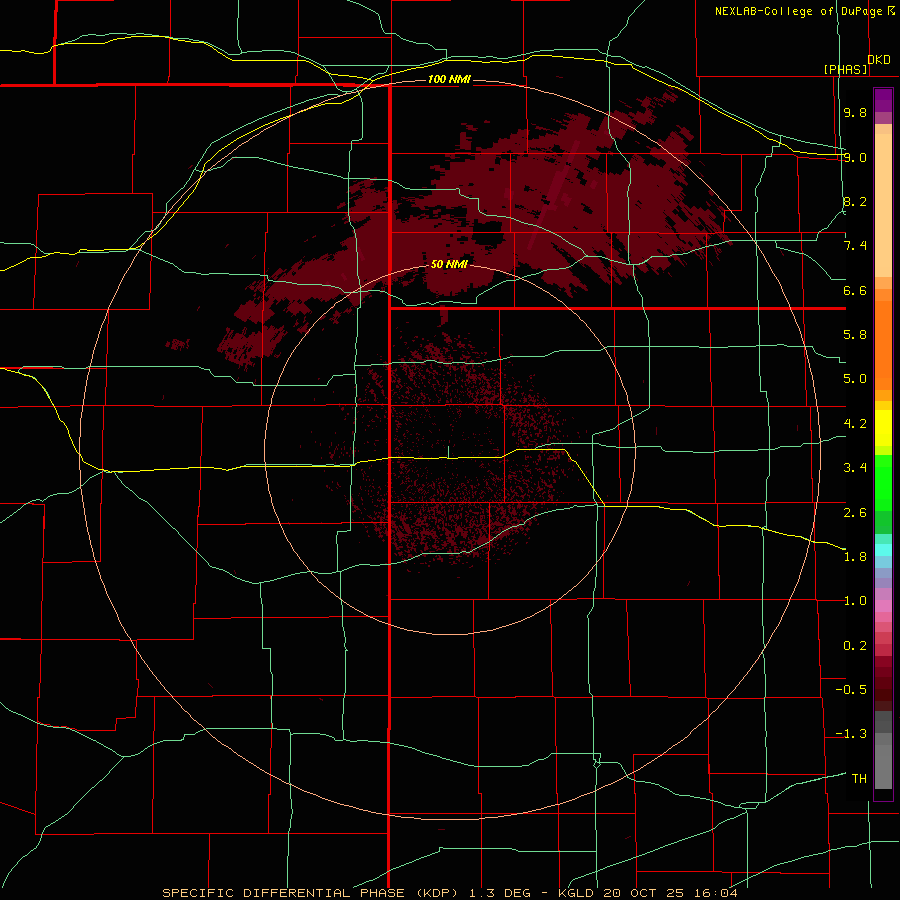Select the 0.2 scale label
This screenshot has width=900, height=900.
(855, 646)
